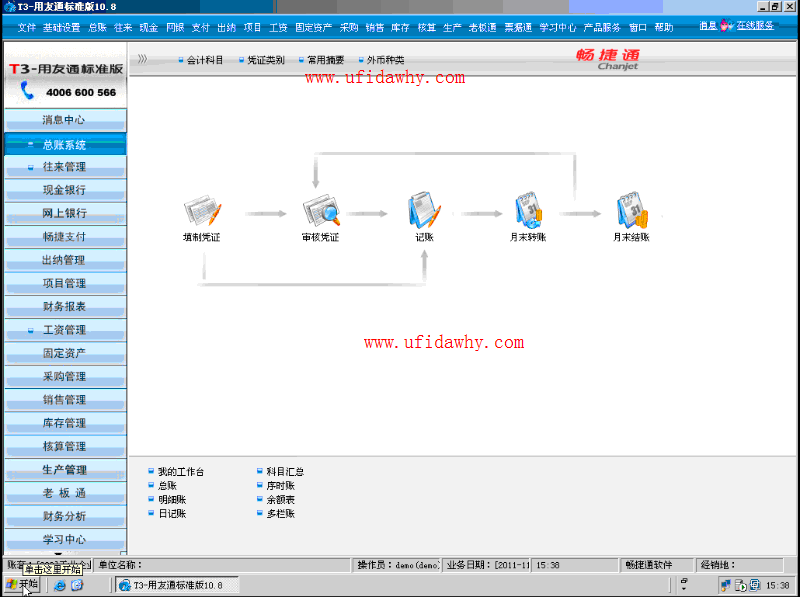Click the 操作员 demo status field
Viewport: 800px width, 597px height.
click(x=397, y=565)
